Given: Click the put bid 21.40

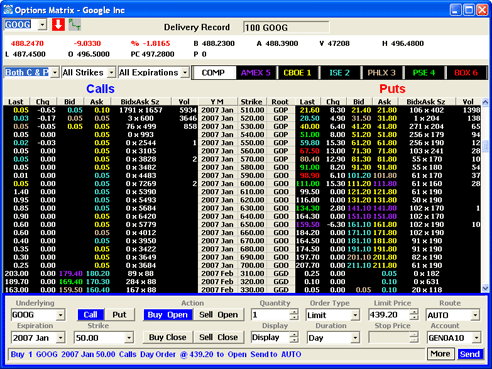Looking at the screenshot, I should [361, 110].
